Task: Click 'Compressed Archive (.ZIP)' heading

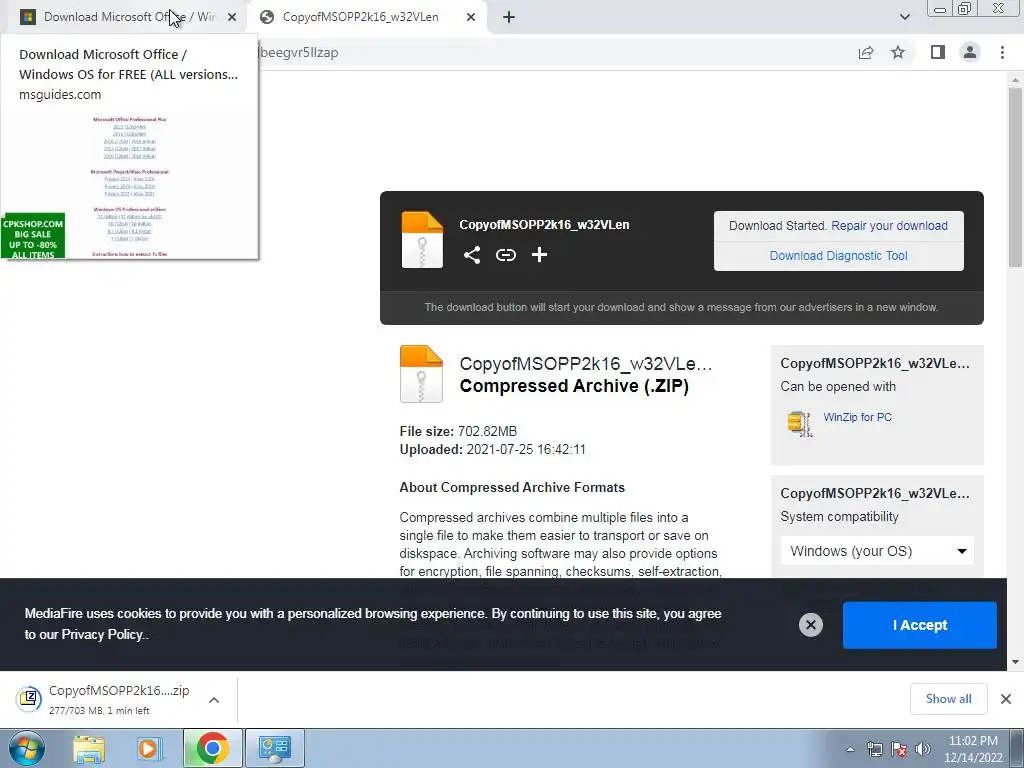Action: [x=574, y=386]
